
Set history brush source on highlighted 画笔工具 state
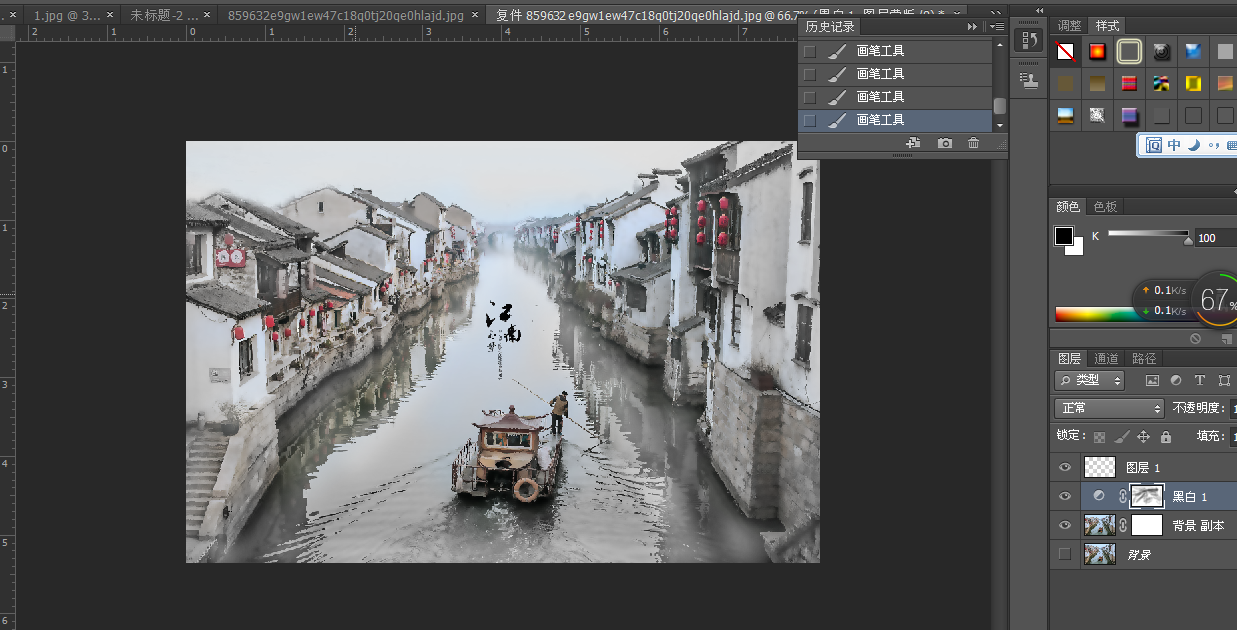[x=810, y=120]
